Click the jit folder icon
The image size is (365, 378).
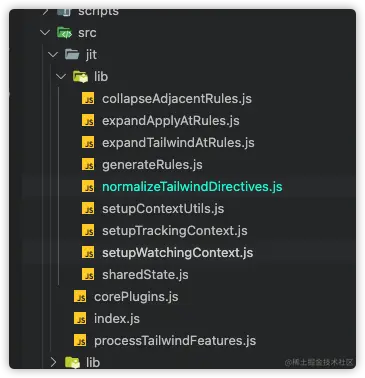pos(72,54)
